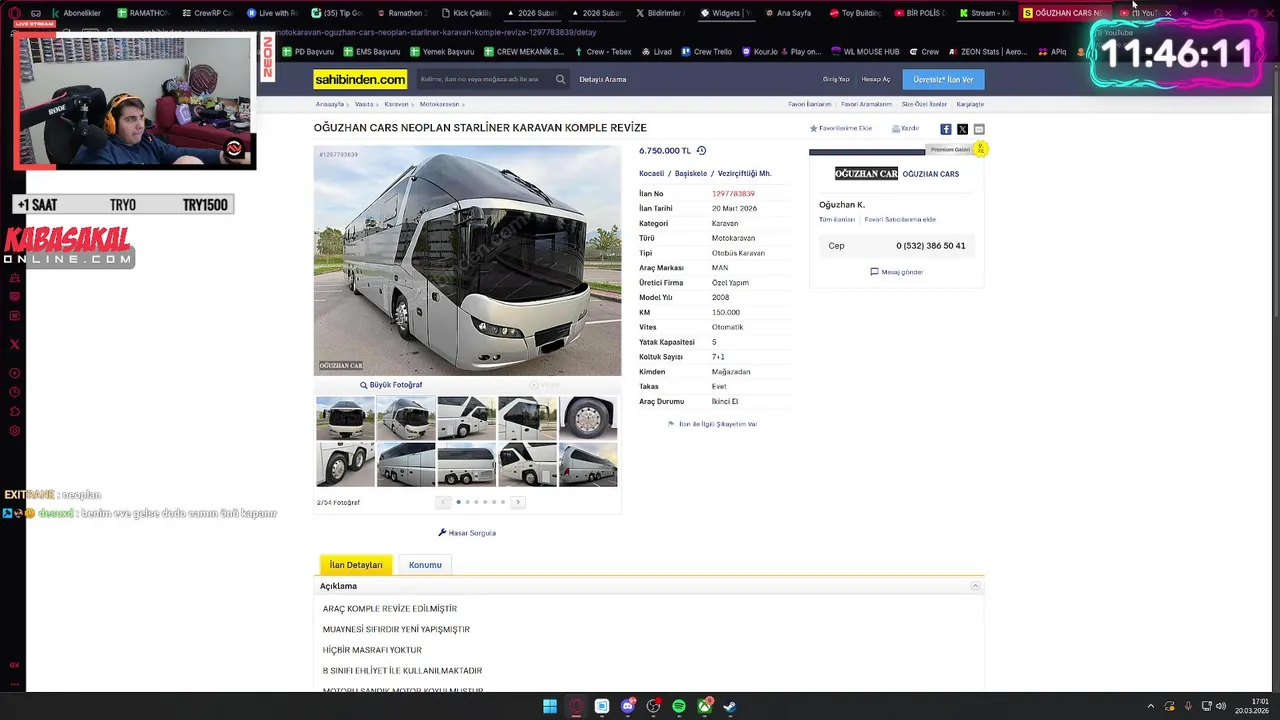Open Steam from the taskbar
The image size is (1280, 720).
(730, 706)
